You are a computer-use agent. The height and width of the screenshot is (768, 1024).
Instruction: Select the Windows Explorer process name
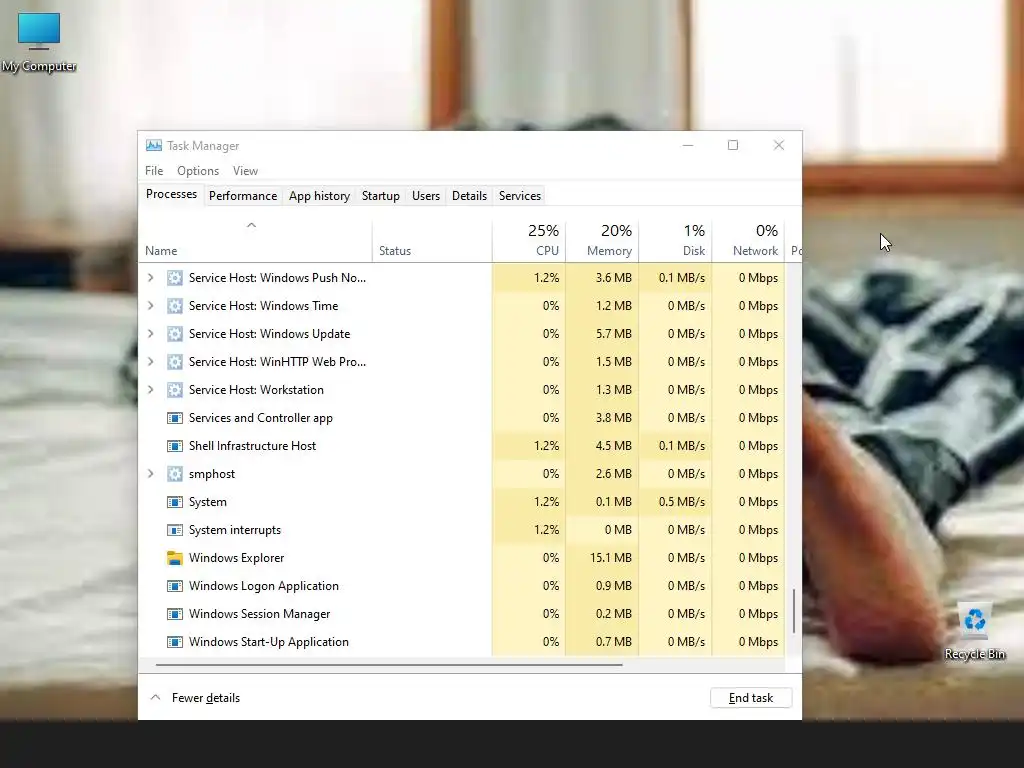(x=236, y=558)
